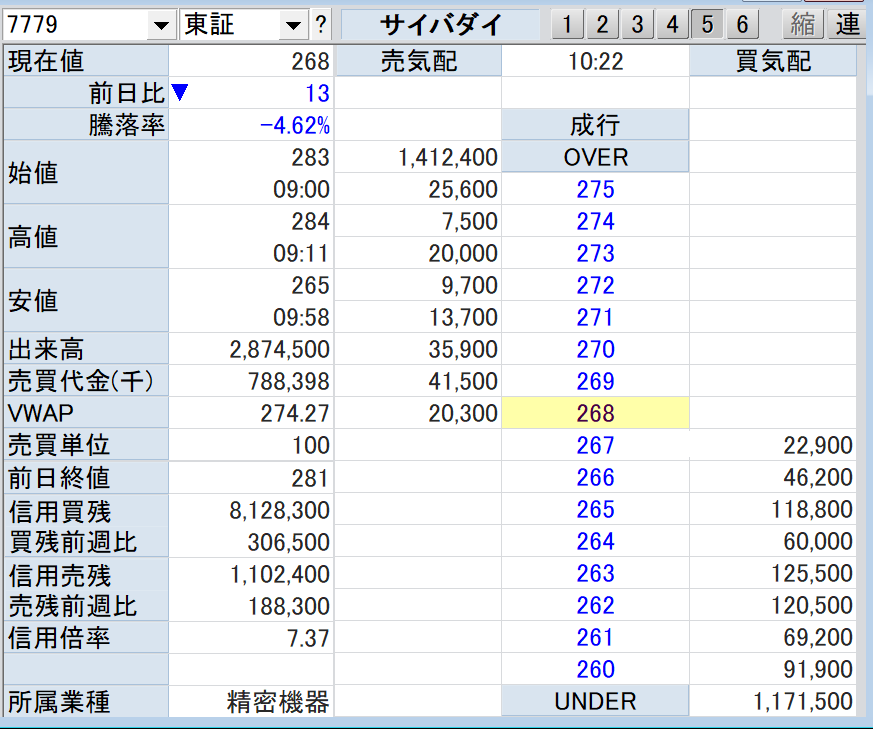
Task: Select the 成行 market order cell
Action: tap(595, 125)
